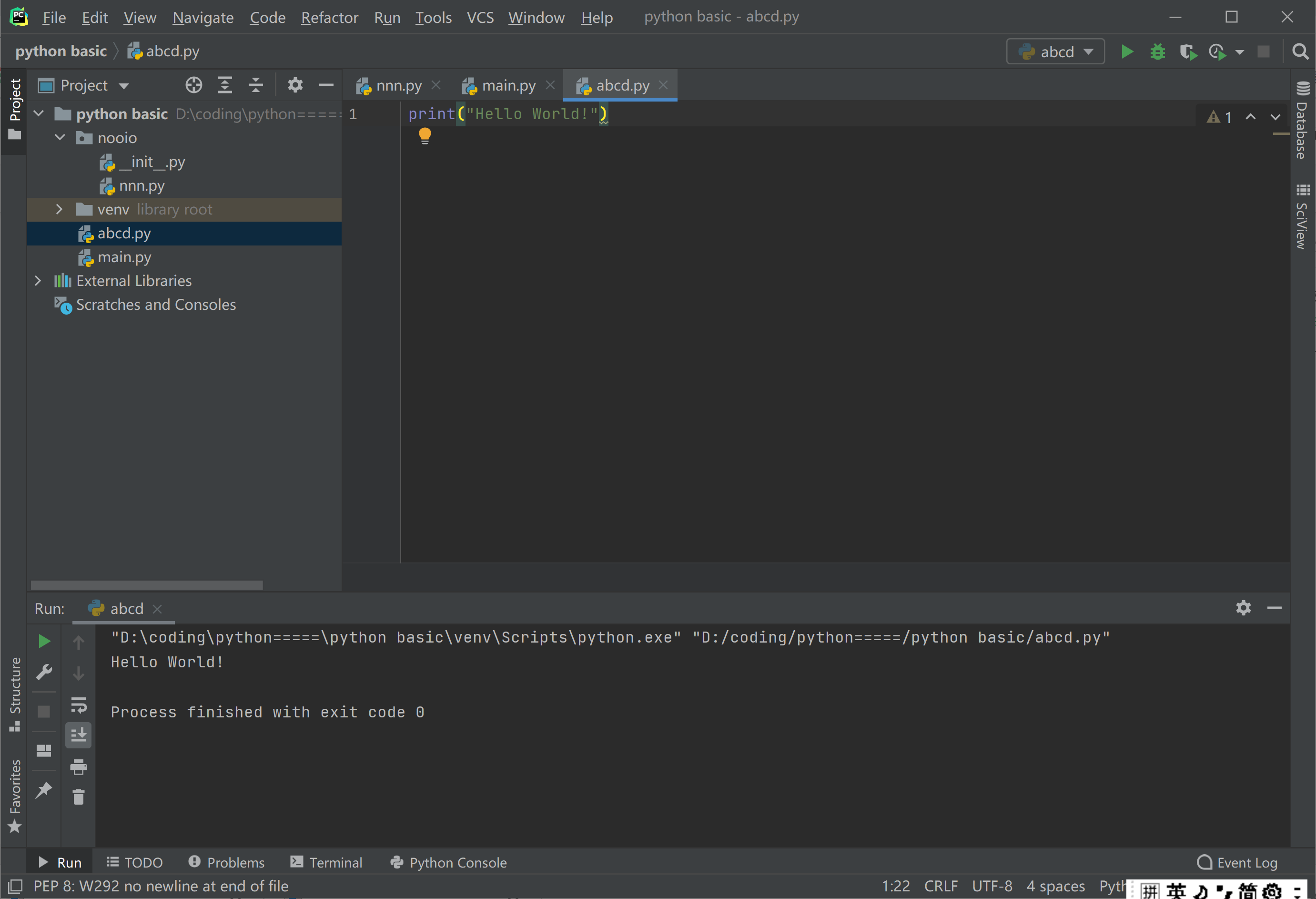The image size is (1316, 899).
Task: Open Search Everywhere magnifier icon
Action: [x=1300, y=51]
